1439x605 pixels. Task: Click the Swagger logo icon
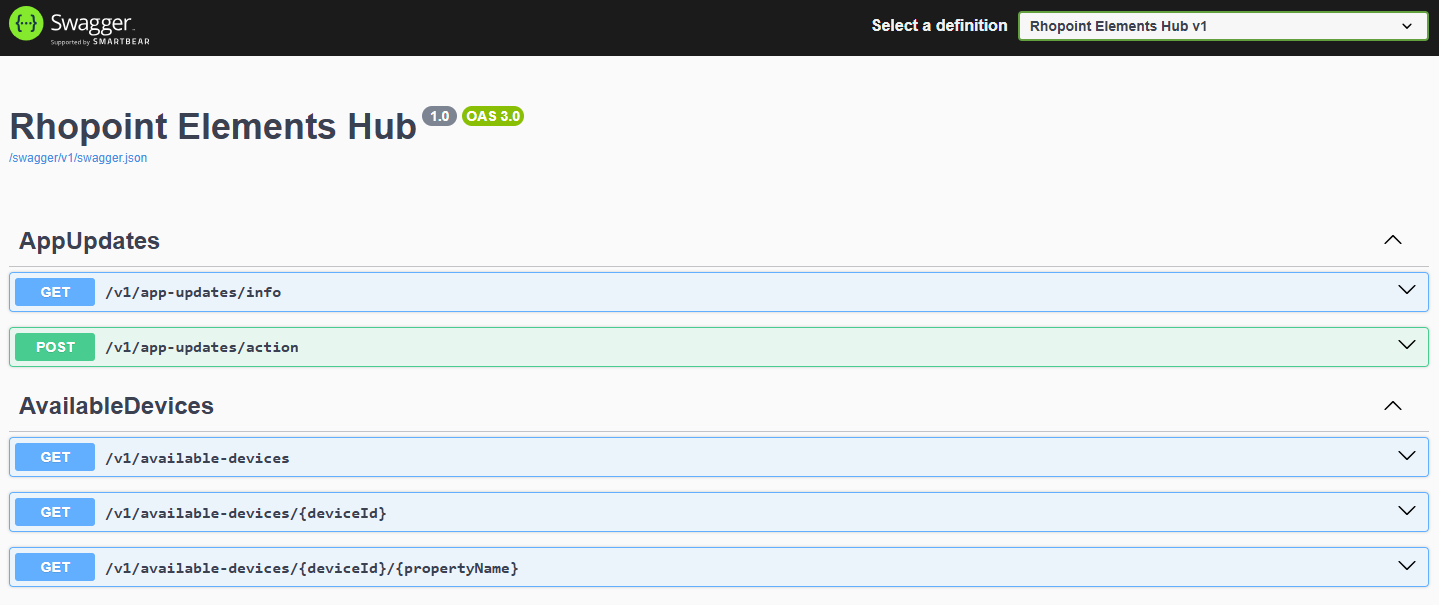point(26,24)
